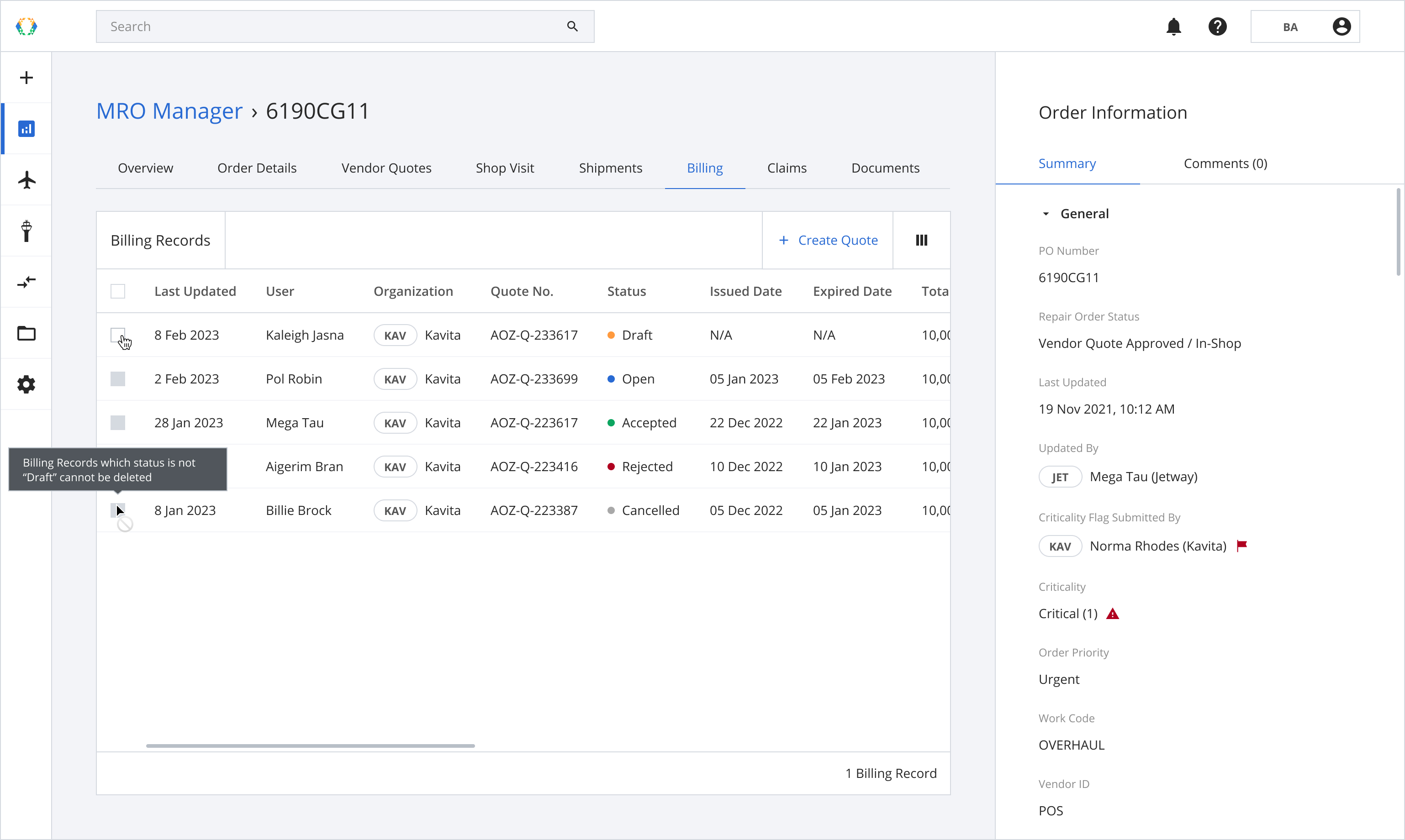Viewport: 1405px width, 840px height.
Task: Click the Vendor Quote Approved / In-Shop status
Action: point(1140,343)
